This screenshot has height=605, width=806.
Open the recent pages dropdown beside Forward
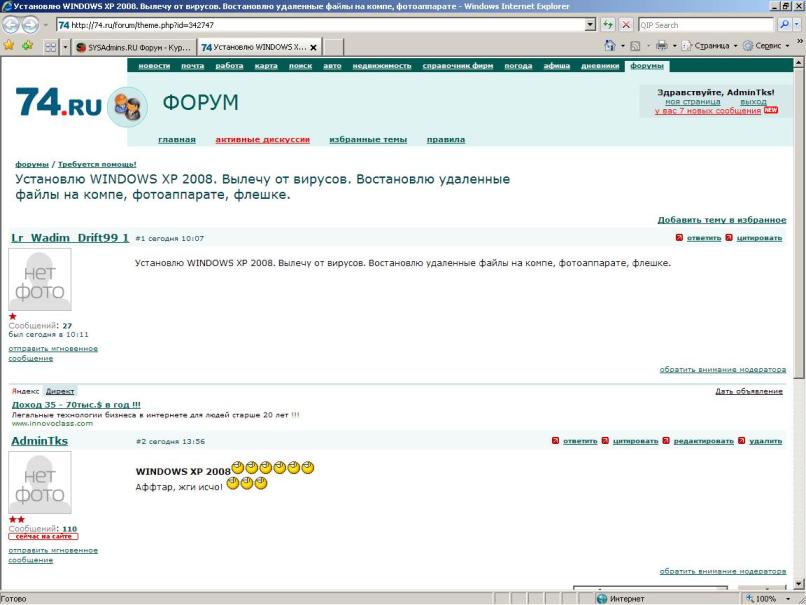pos(45,25)
